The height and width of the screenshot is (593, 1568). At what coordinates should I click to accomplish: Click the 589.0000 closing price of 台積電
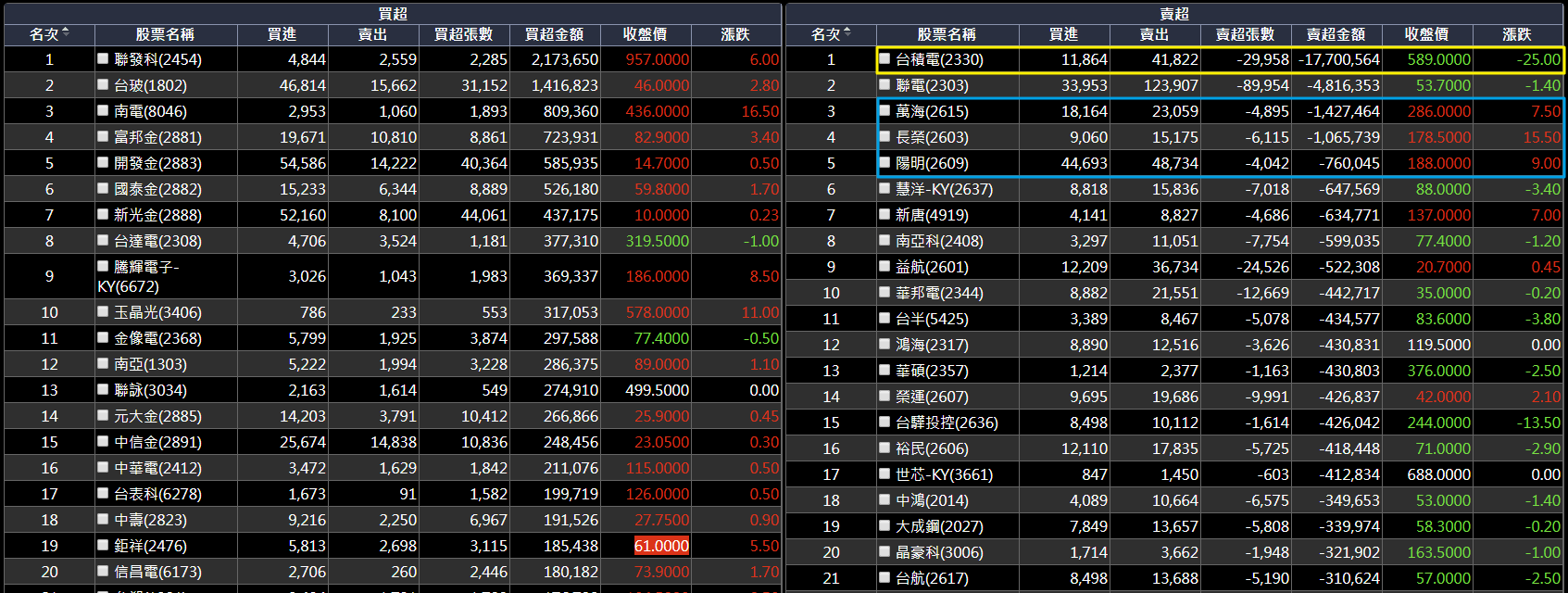[1439, 59]
